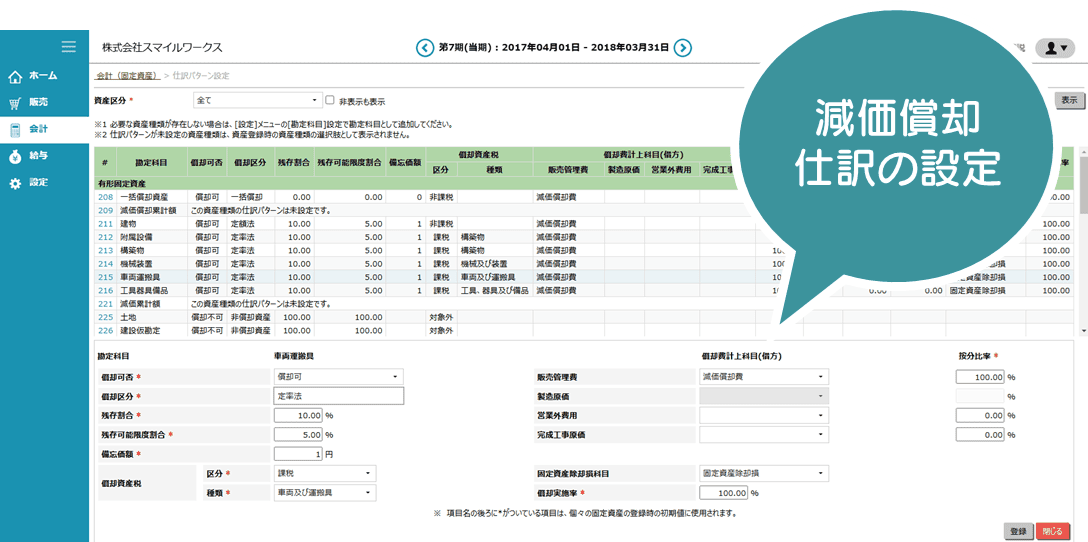Open the 償却可否 dropdown
1088x542 pixels.
pyautogui.click(x=339, y=376)
